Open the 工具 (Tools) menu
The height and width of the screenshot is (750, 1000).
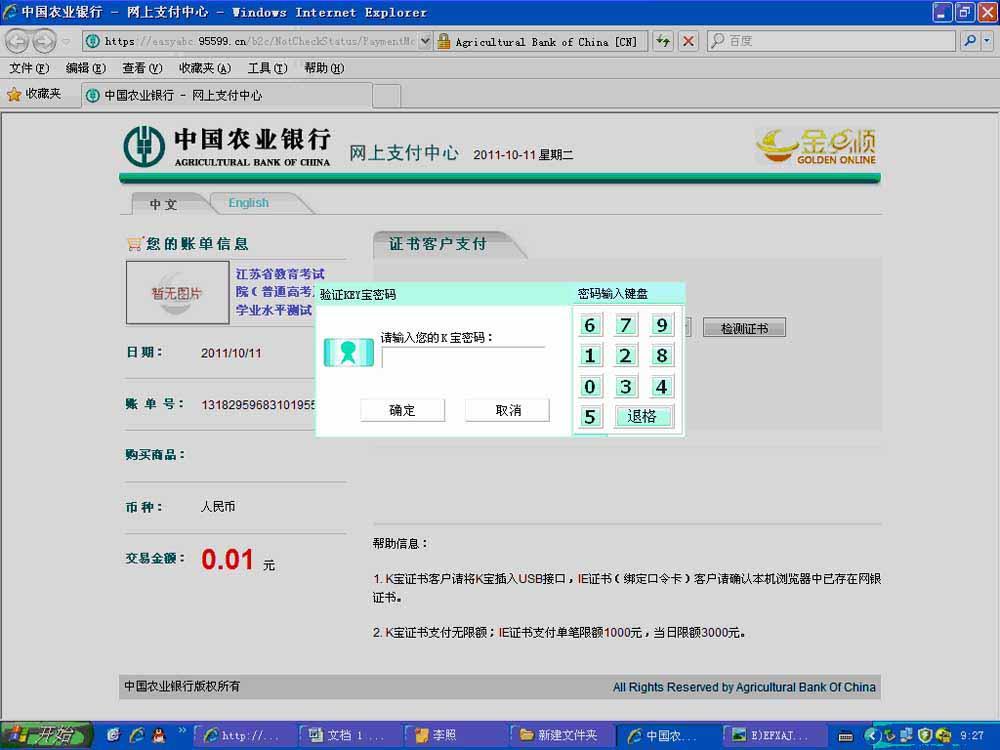(266, 68)
